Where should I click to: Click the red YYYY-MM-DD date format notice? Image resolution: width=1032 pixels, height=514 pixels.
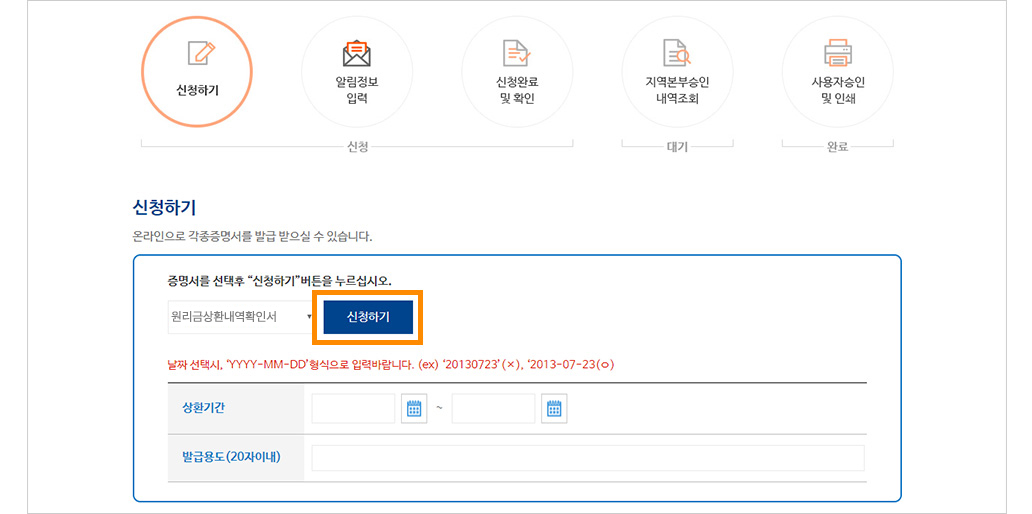pos(390,365)
